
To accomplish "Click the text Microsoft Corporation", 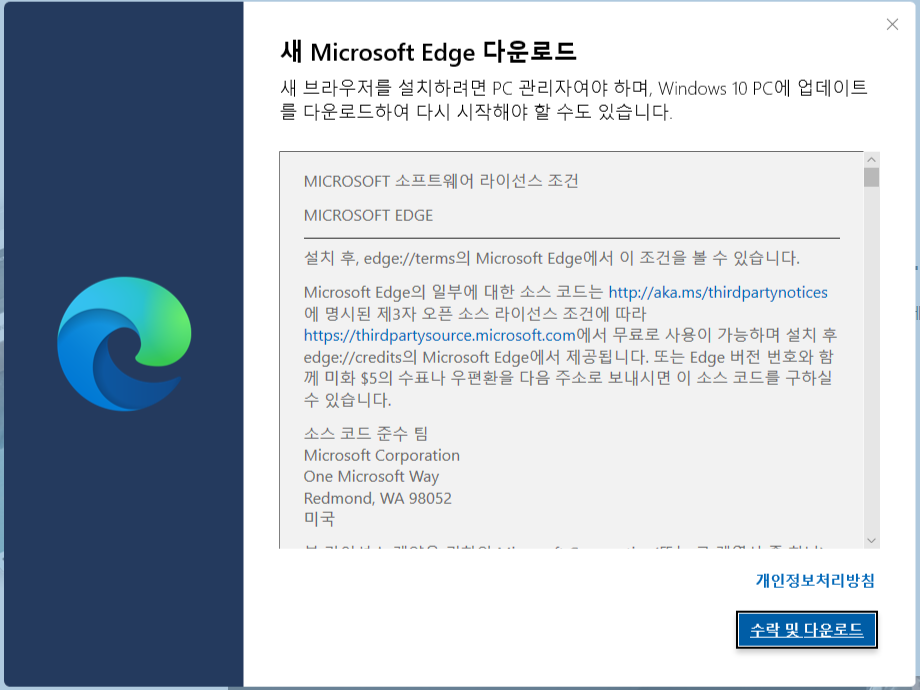I will coord(381,455).
